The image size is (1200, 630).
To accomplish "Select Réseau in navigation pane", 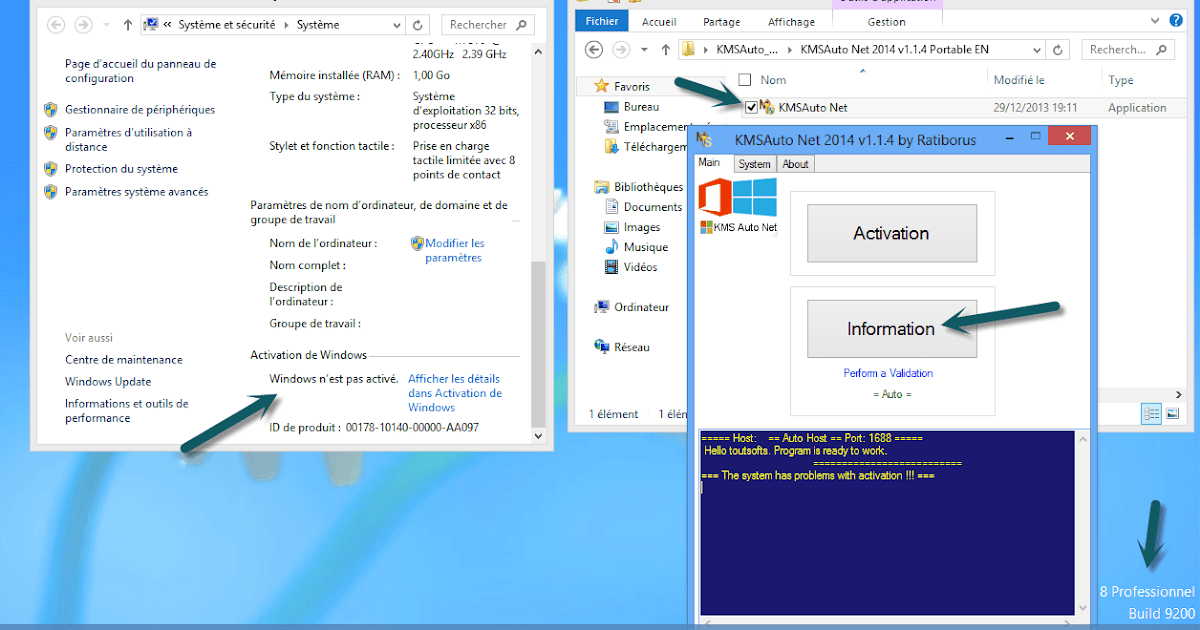I will point(622,347).
